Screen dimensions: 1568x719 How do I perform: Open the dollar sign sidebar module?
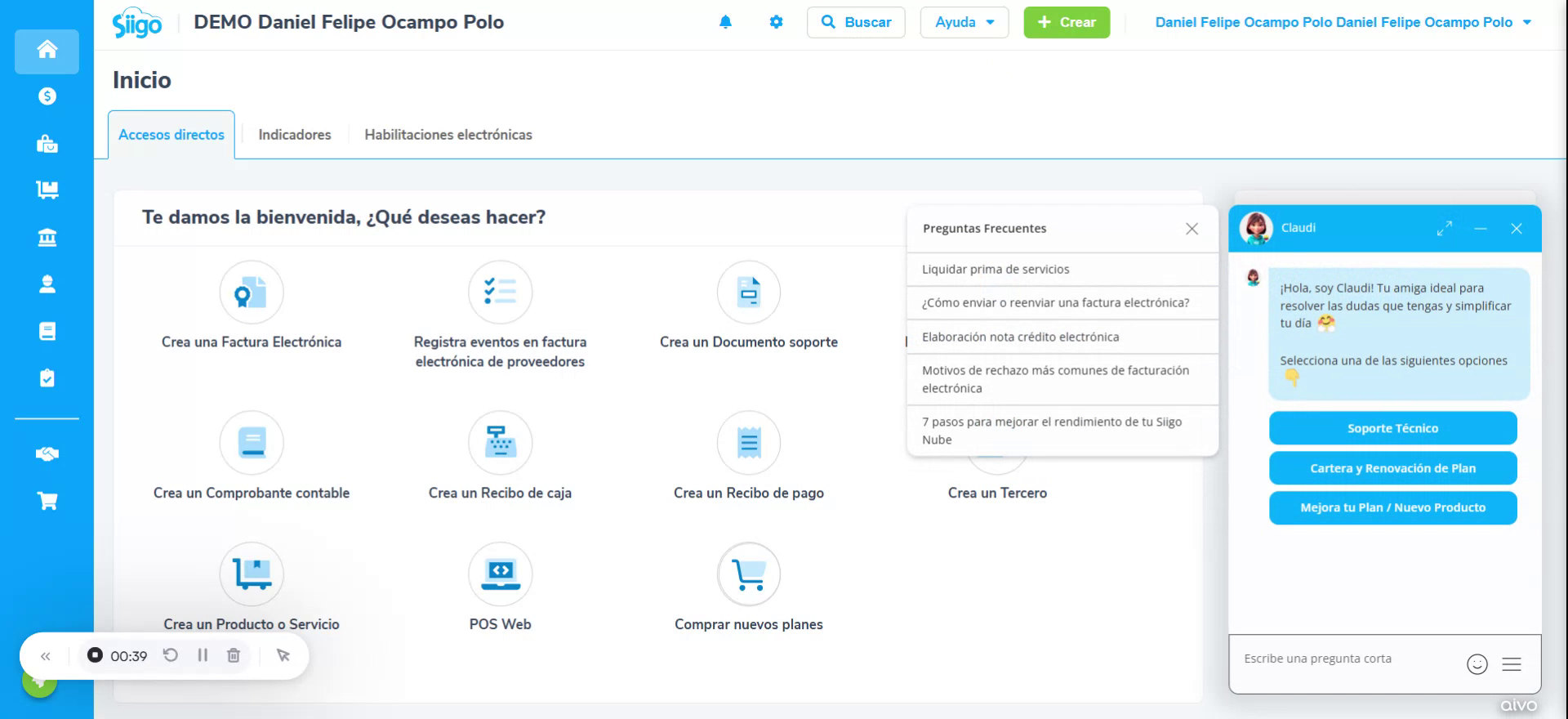[47, 96]
